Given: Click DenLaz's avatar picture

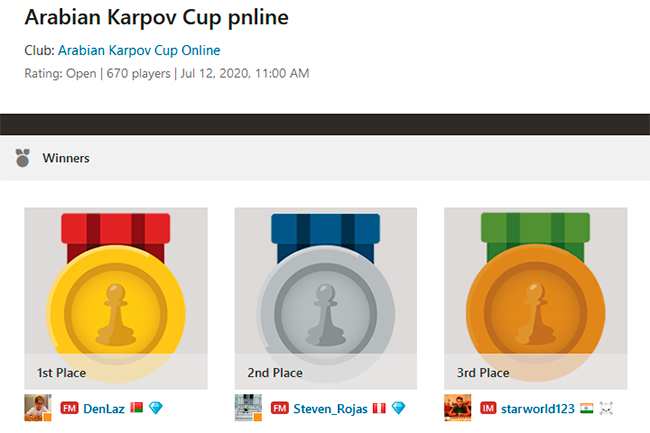Looking at the screenshot, I should (x=38, y=408).
